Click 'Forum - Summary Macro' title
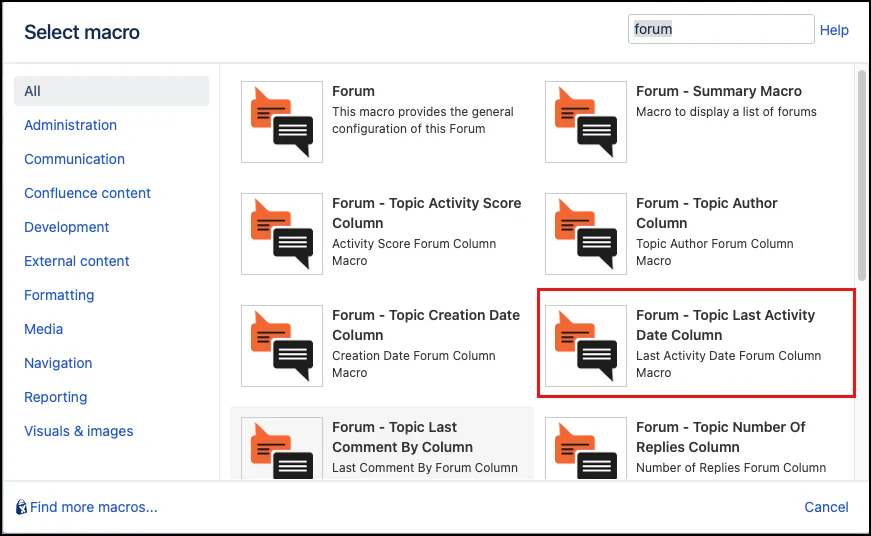This screenshot has width=871, height=536. click(x=719, y=91)
